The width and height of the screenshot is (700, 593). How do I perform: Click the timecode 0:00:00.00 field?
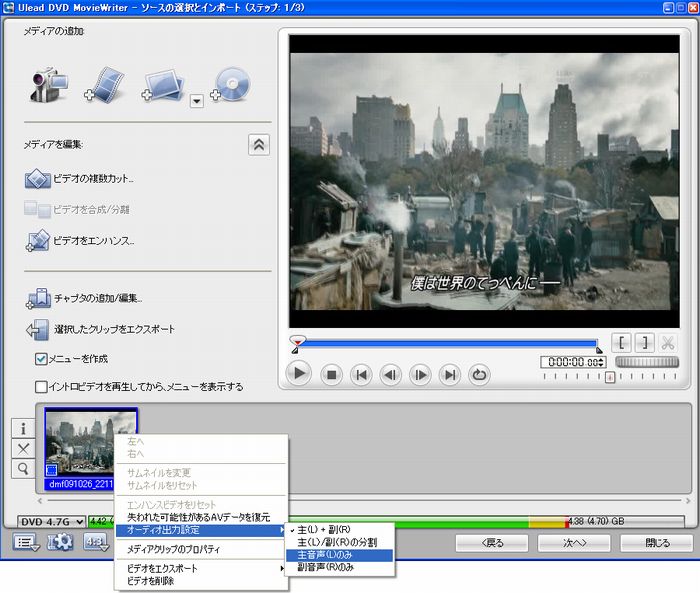pos(572,362)
